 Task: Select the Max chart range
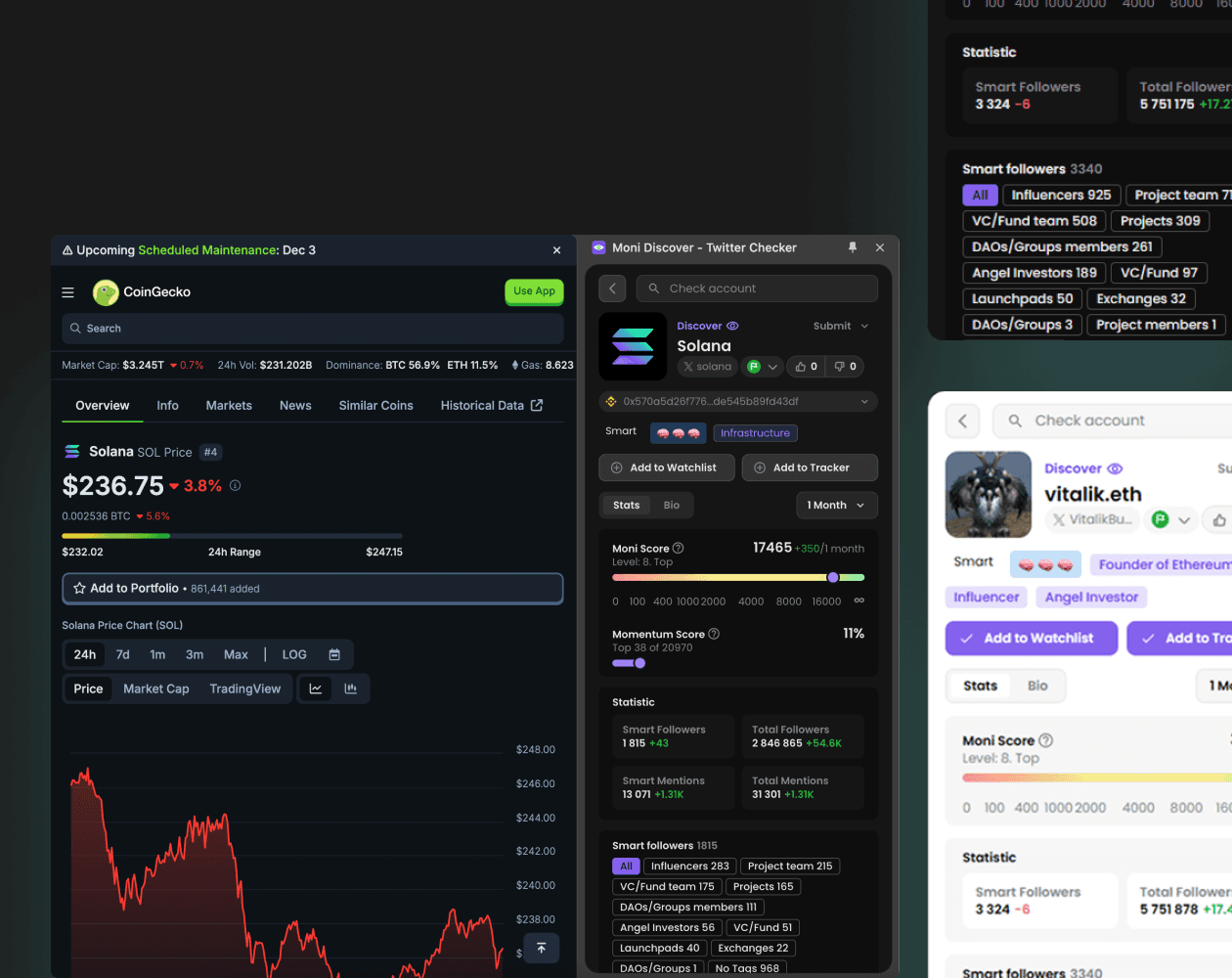pyautogui.click(x=236, y=655)
